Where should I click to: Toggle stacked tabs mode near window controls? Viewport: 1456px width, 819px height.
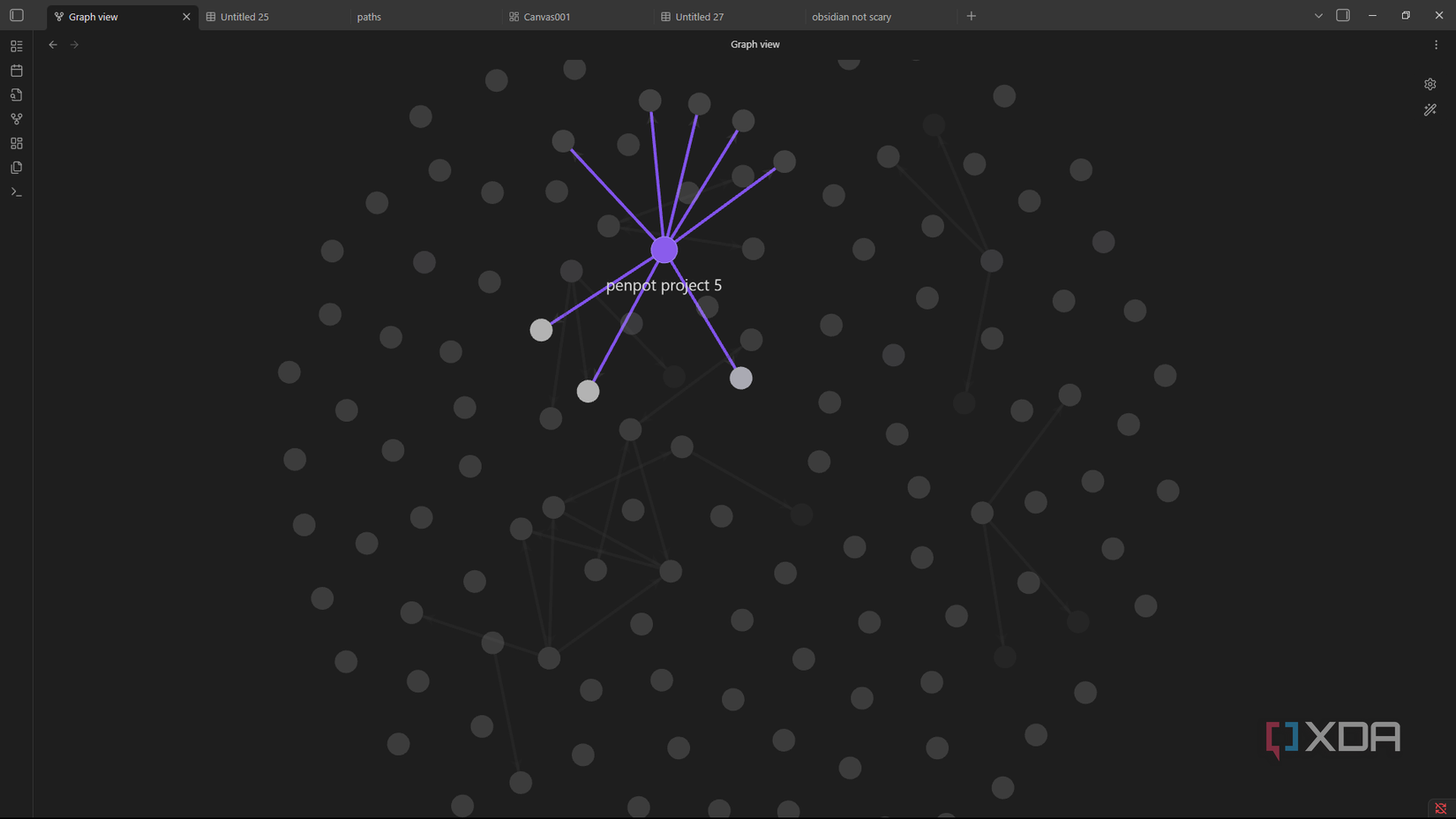1343,15
